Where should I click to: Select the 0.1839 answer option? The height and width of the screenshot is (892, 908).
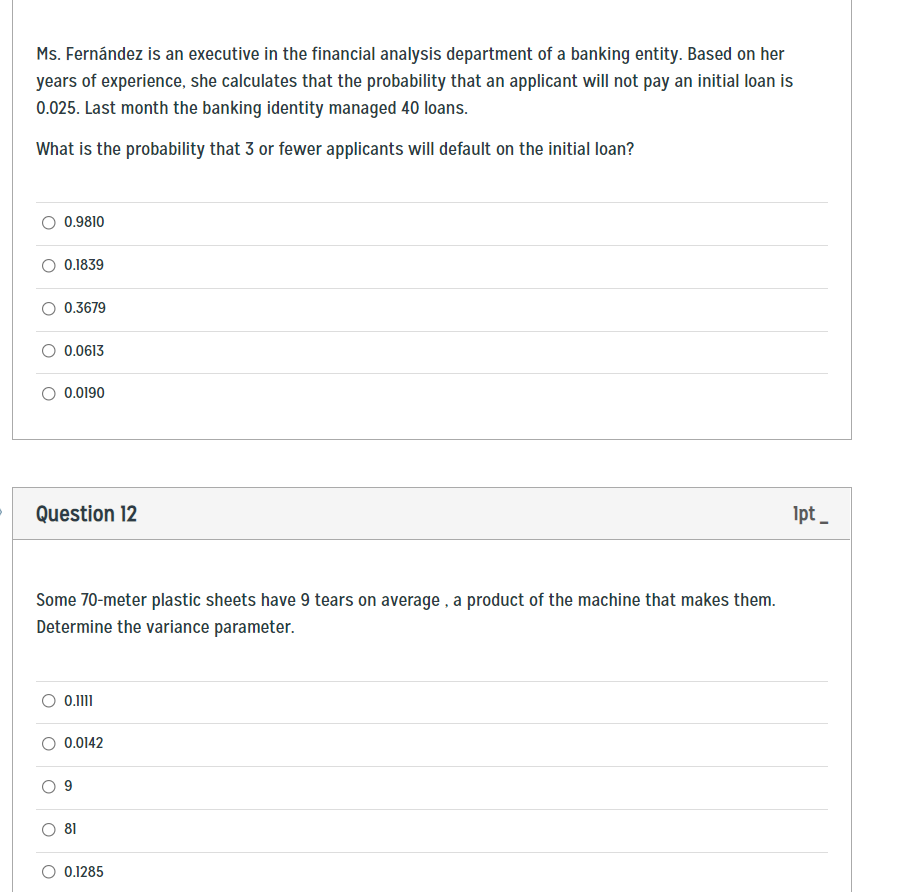[x=49, y=265]
